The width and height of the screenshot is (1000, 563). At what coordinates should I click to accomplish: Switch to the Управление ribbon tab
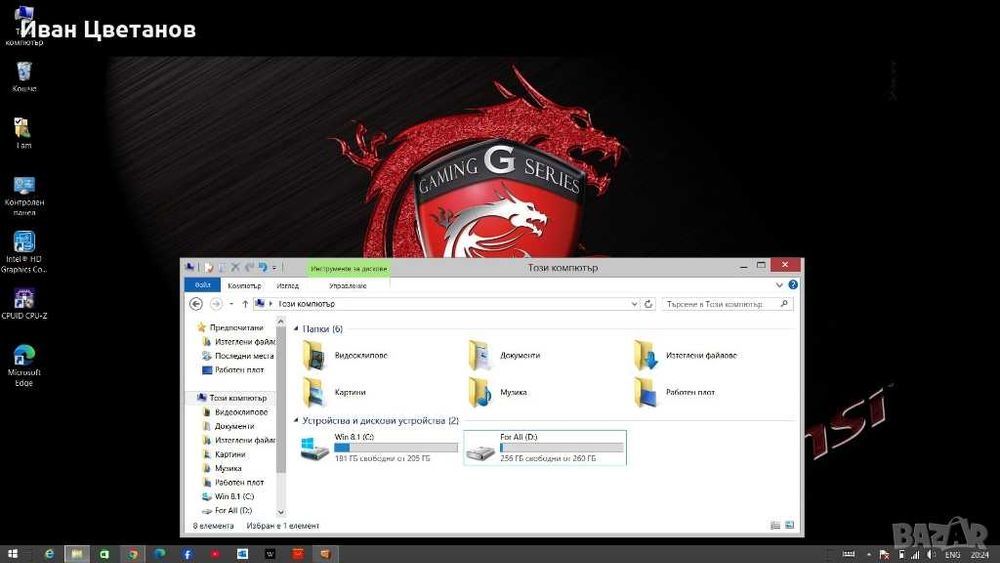pos(348,286)
